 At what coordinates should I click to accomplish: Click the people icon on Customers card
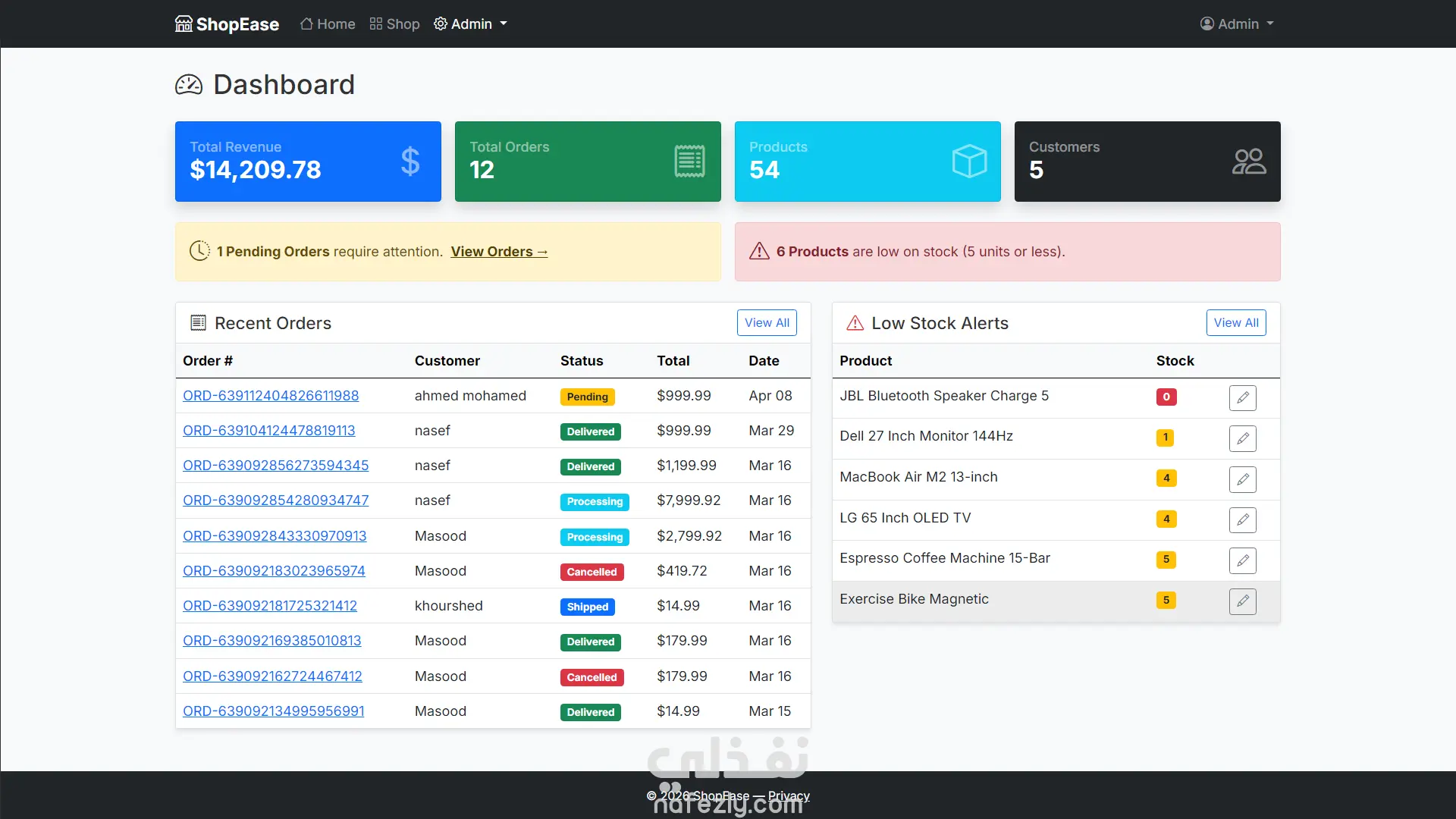coord(1249,162)
